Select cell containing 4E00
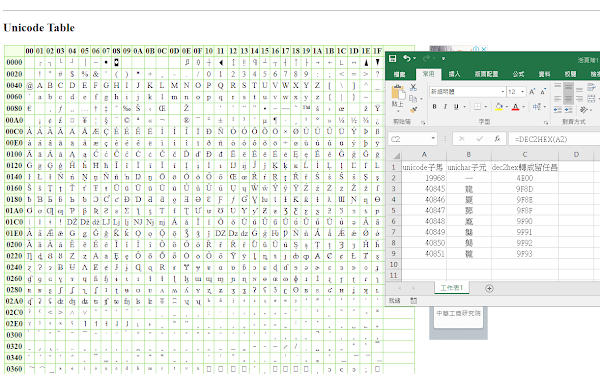600x374 pixels. tap(525, 178)
